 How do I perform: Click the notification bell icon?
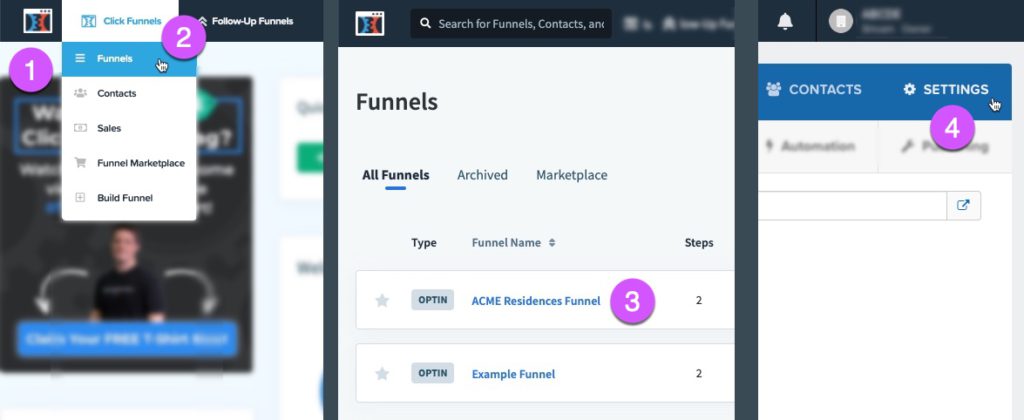(785, 22)
